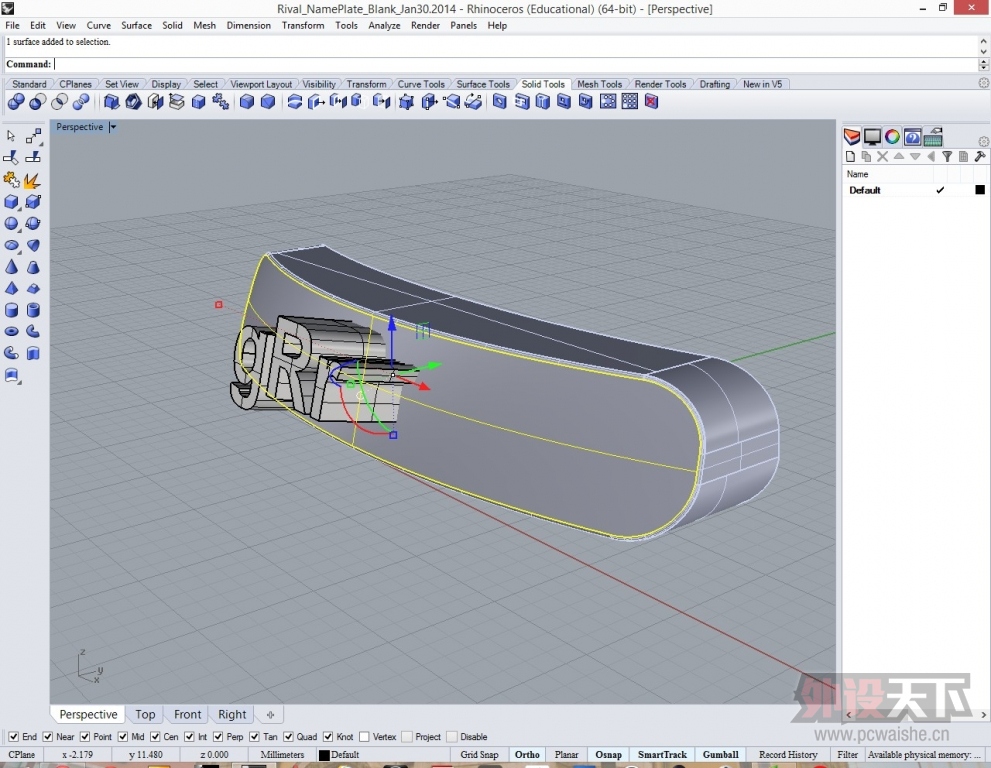991x768 pixels.
Task: Select the Boolean Difference tool
Action: [37, 102]
